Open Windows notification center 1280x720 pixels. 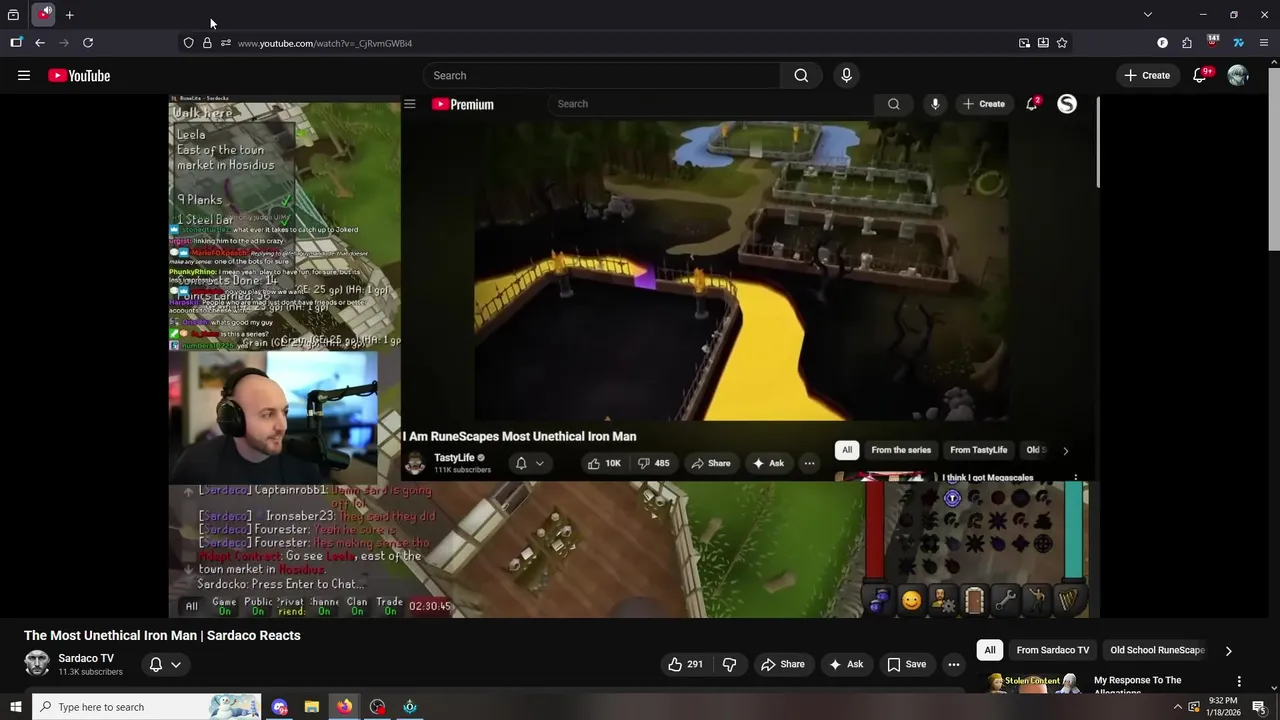(1259, 707)
